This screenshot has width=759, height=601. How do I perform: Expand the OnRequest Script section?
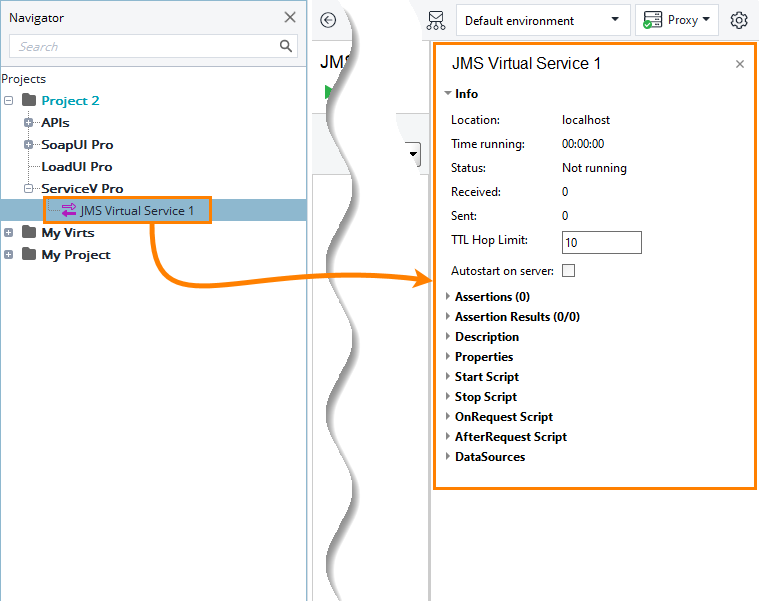coord(448,416)
